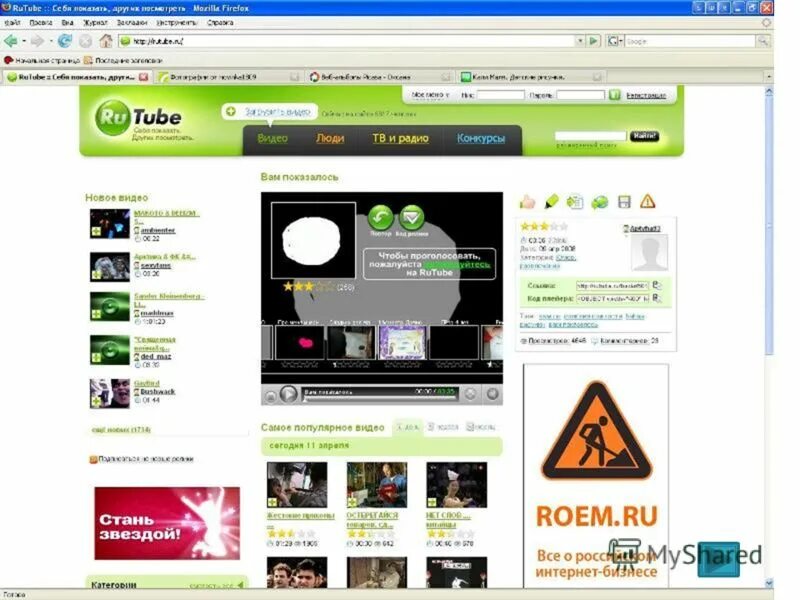Open the tab list dropdown arrow
Image resolution: width=800 pixels, height=600 pixels.
point(769,77)
